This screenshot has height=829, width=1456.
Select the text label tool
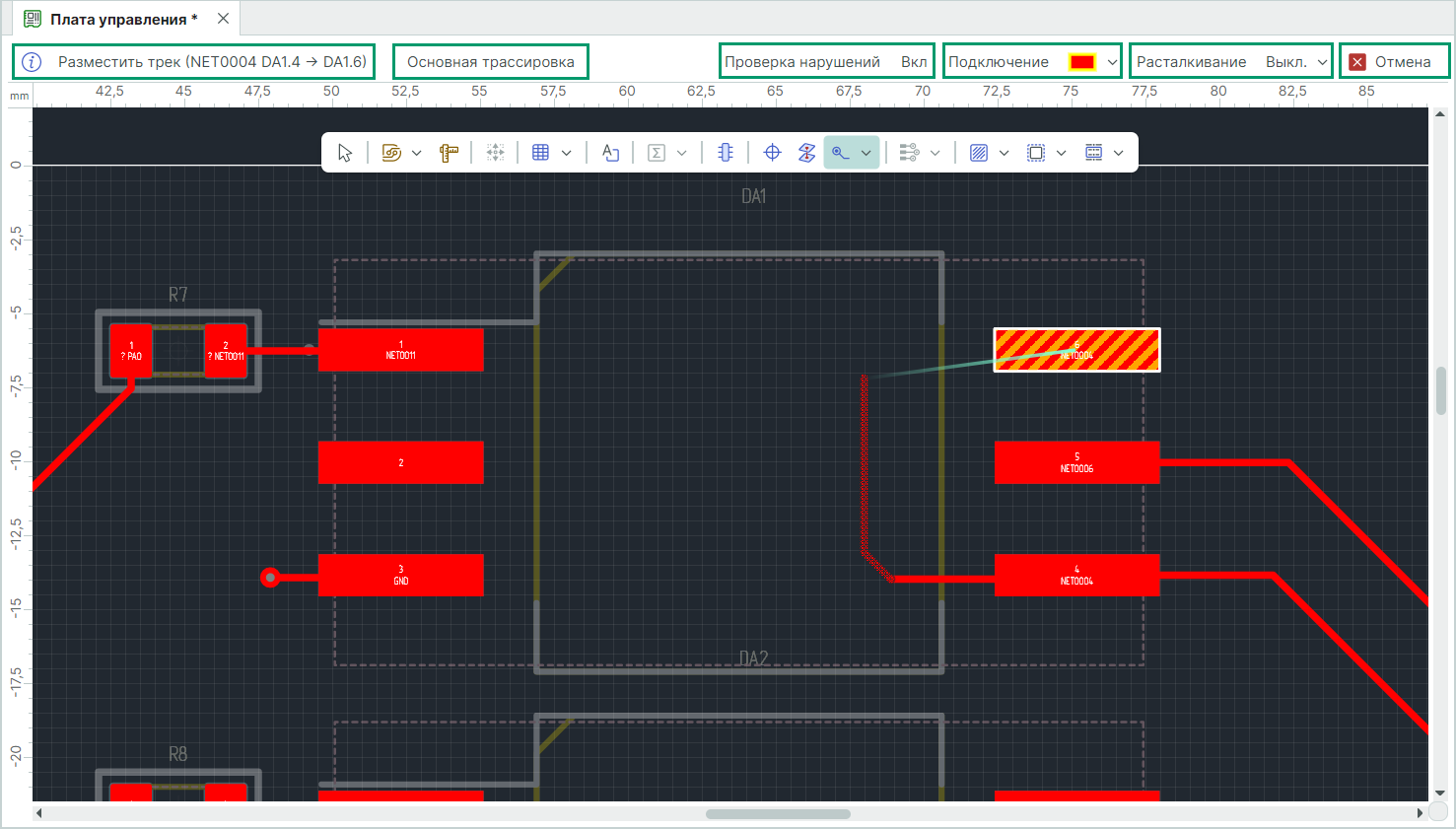pos(611,153)
